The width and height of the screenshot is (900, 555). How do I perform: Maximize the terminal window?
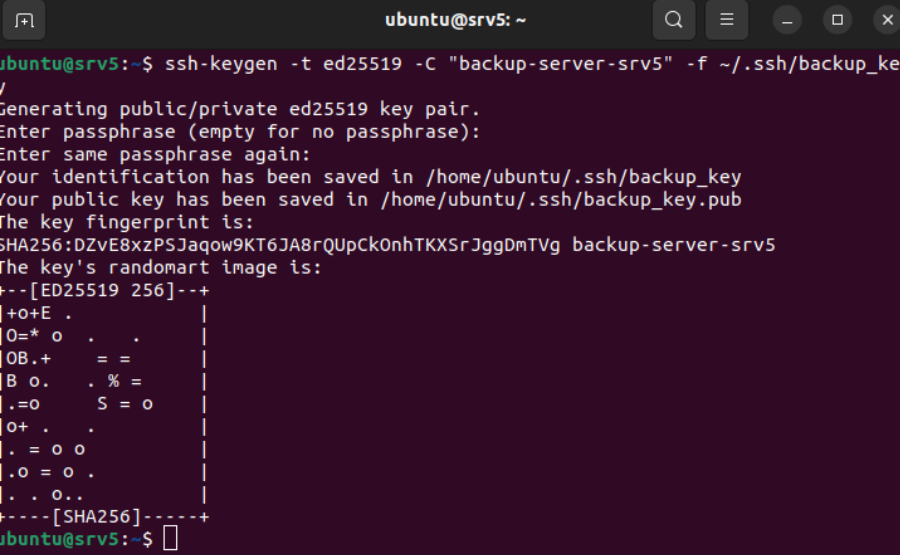coord(838,20)
